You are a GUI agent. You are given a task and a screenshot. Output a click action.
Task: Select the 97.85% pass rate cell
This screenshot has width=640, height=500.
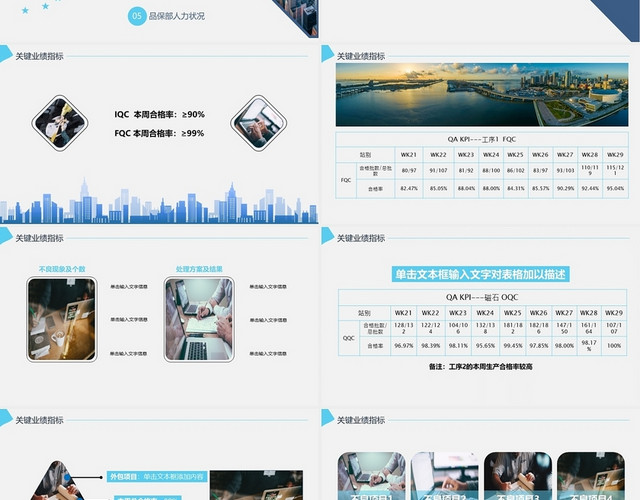[539, 346]
